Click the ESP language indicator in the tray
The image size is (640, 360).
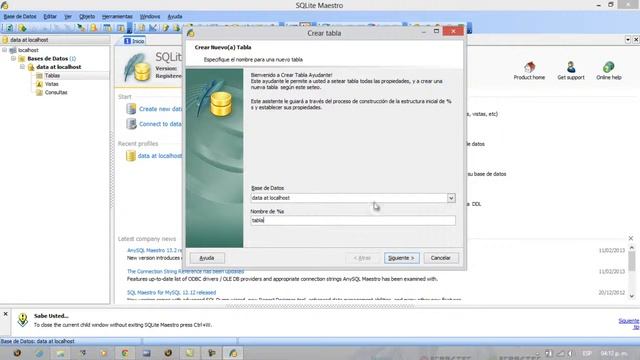[587, 353]
